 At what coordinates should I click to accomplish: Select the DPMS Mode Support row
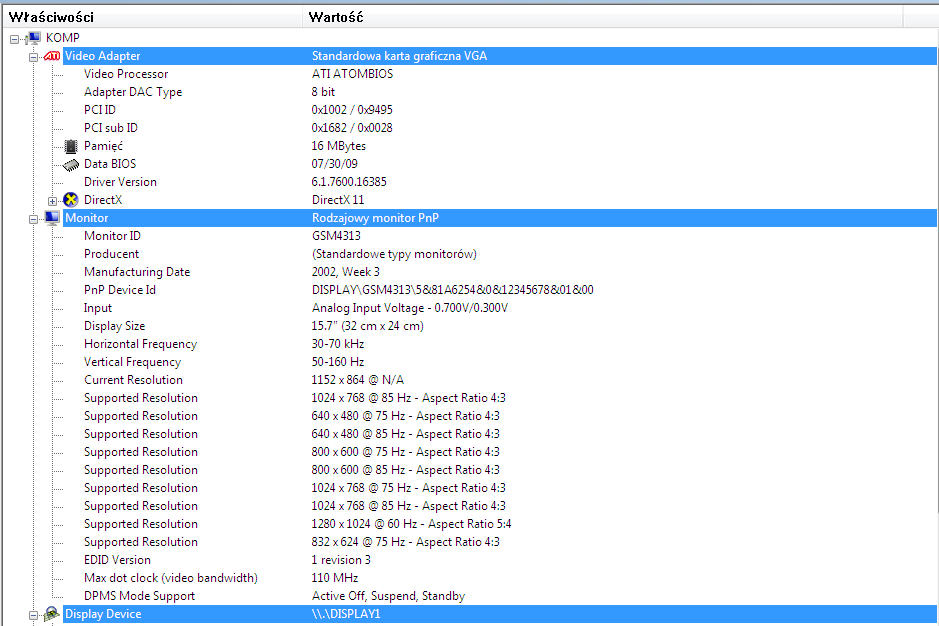(140, 596)
